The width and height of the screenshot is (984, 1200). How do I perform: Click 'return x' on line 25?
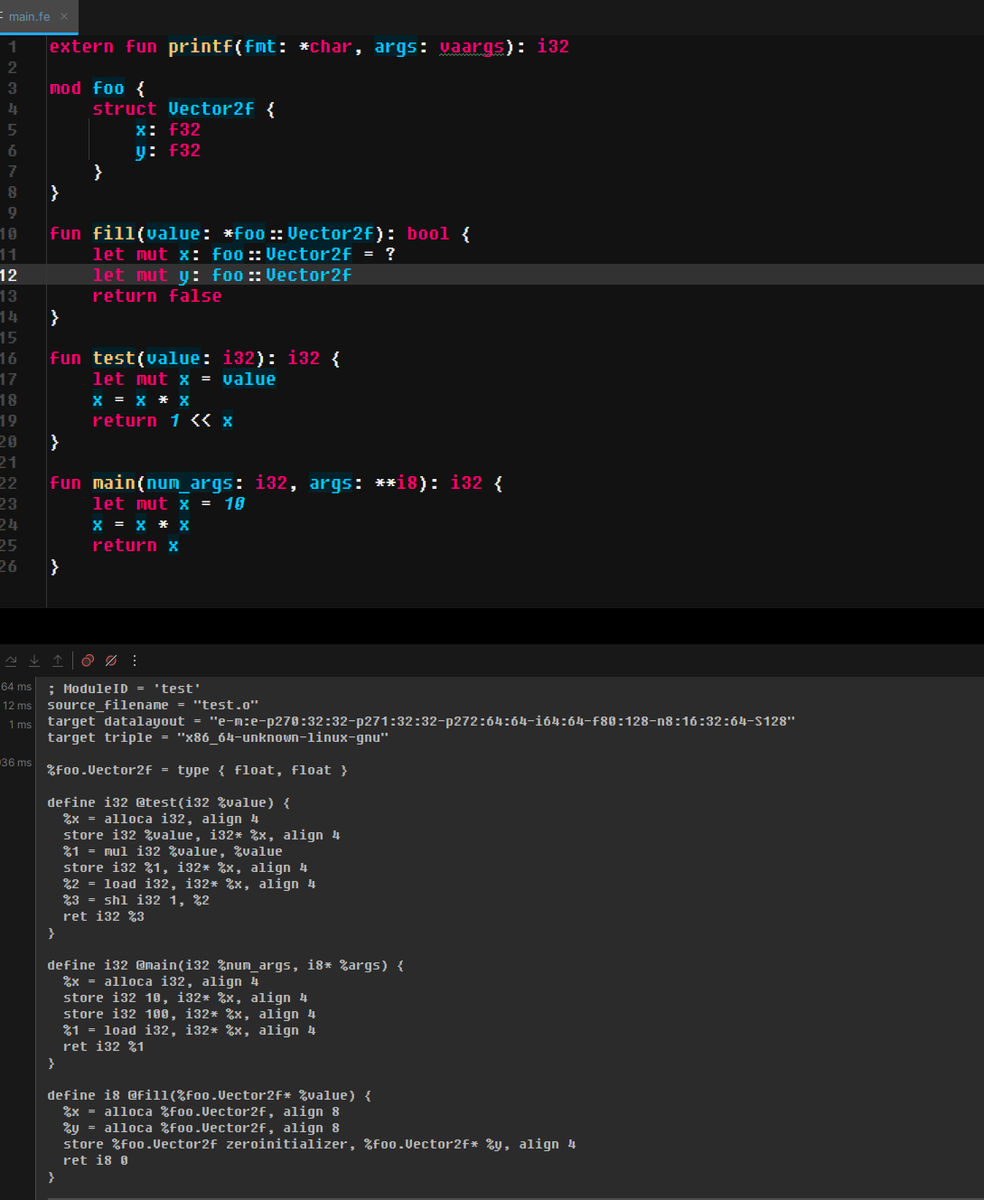point(135,546)
